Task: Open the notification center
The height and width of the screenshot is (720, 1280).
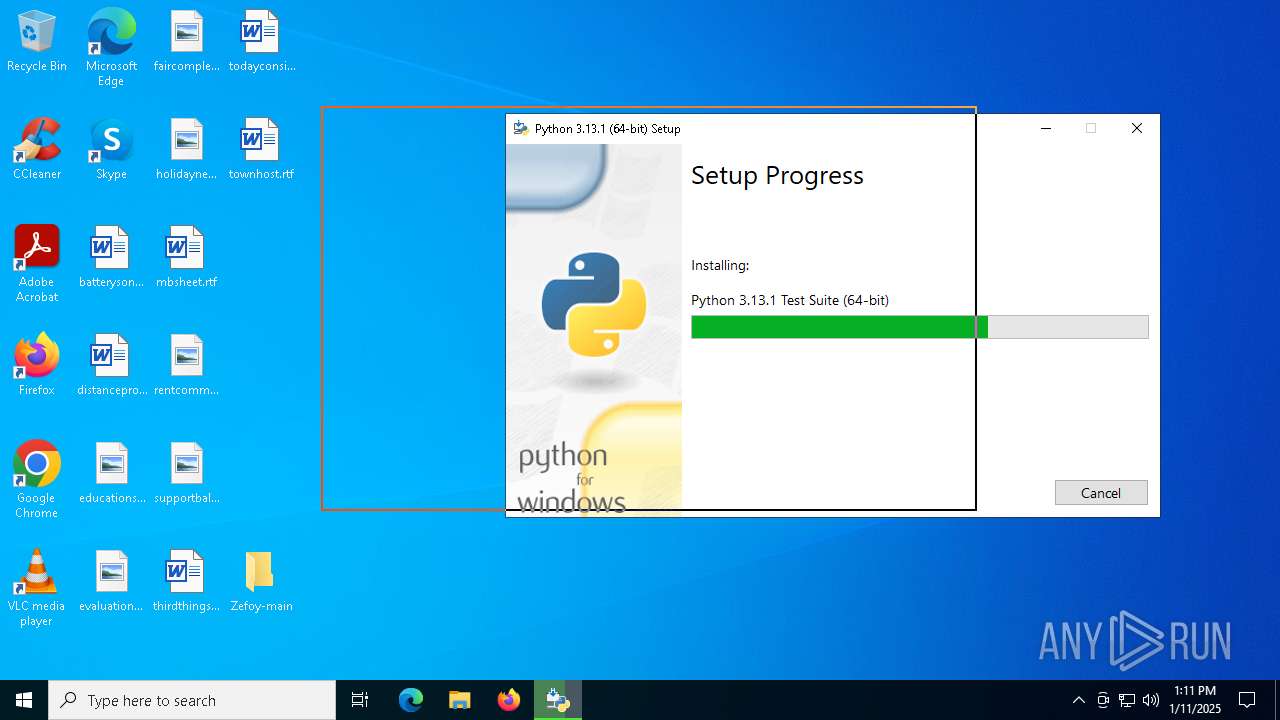Action: pos(1247,700)
